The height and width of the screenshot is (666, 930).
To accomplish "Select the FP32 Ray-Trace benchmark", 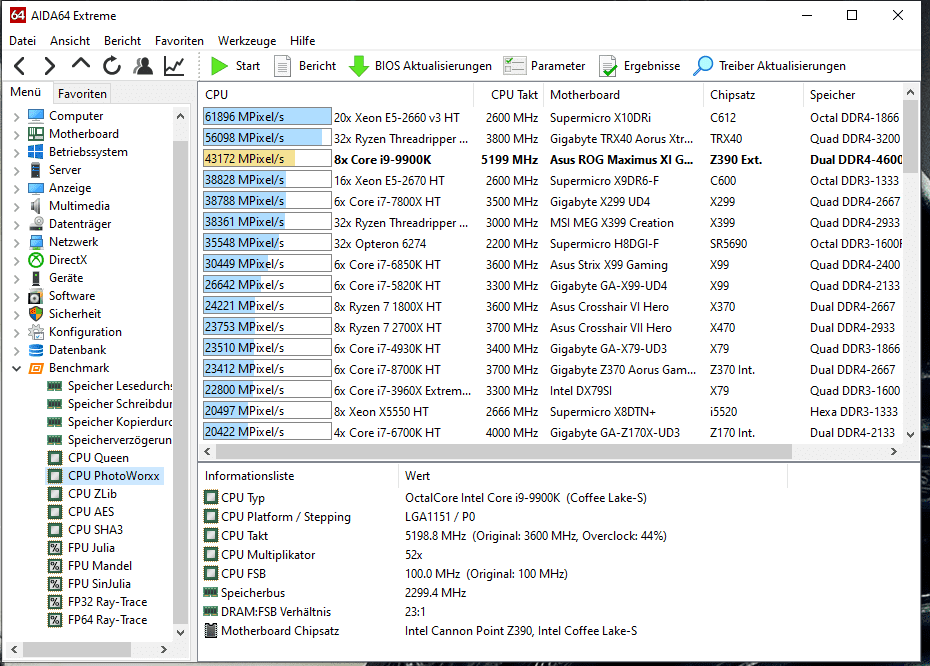I will (x=98, y=602).
